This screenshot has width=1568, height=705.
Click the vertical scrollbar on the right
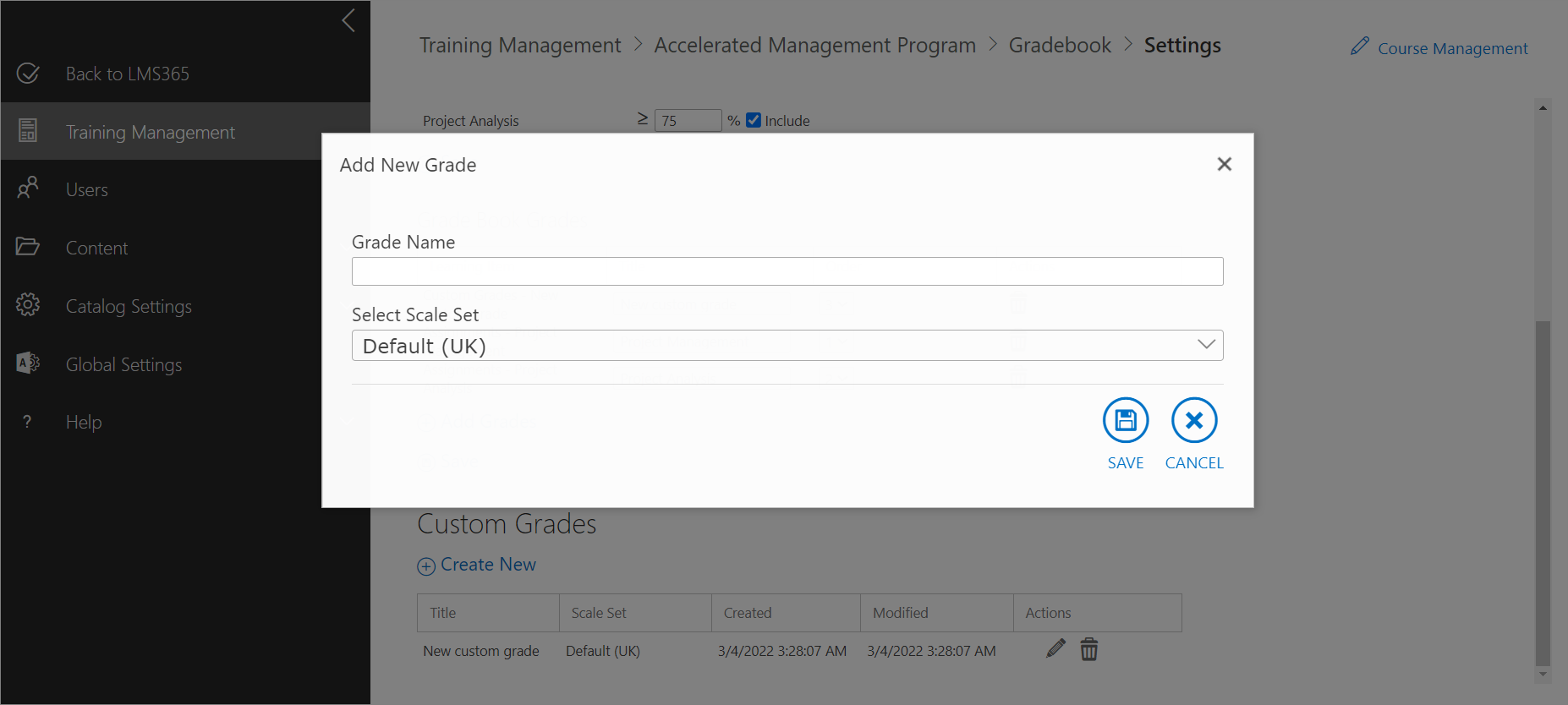1543,490
